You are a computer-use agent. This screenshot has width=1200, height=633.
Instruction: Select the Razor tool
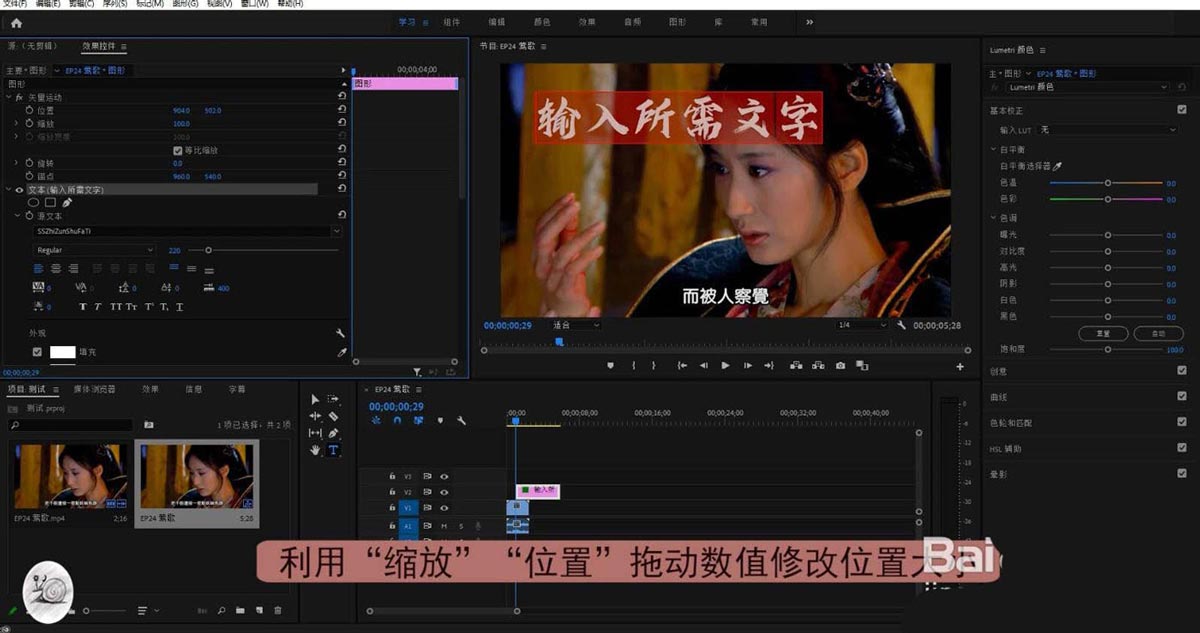[x=334, y=416]
